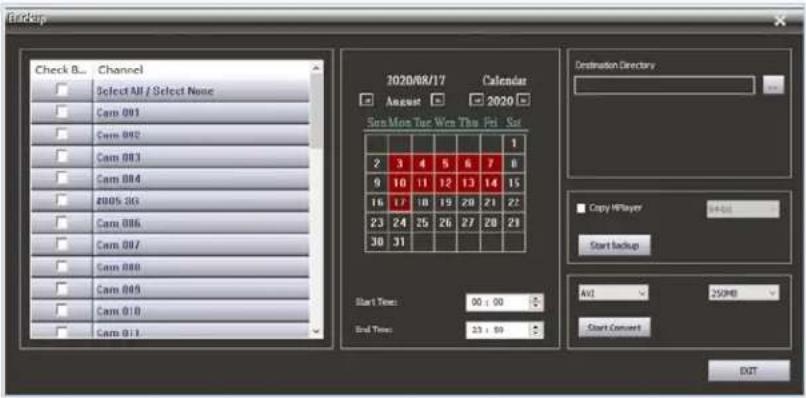Close the Backup dialog window
Screen dimensions: 806x398
(780, 21)
